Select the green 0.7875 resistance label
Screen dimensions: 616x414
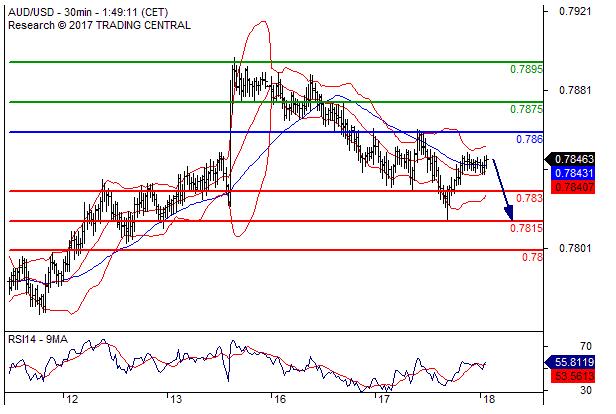(526, 109)
